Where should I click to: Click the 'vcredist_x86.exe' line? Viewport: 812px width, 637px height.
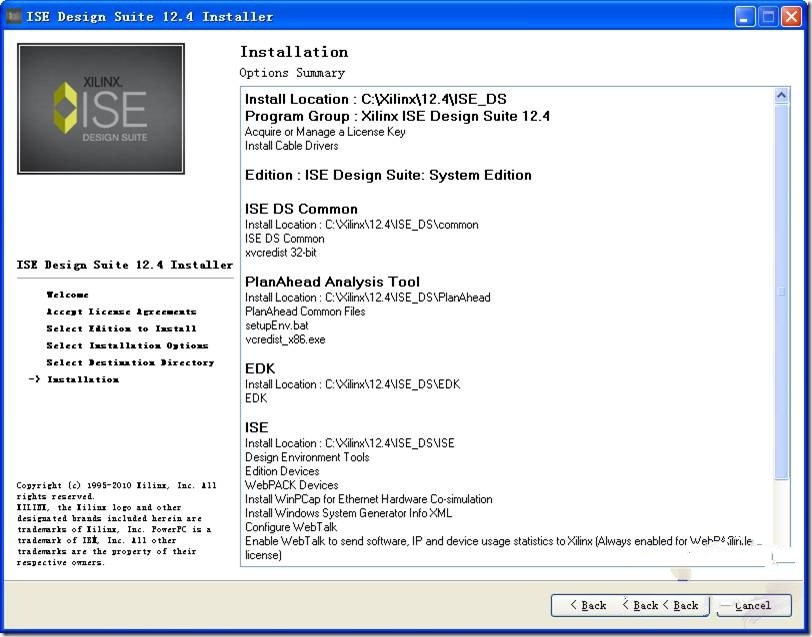coord(285,340)
